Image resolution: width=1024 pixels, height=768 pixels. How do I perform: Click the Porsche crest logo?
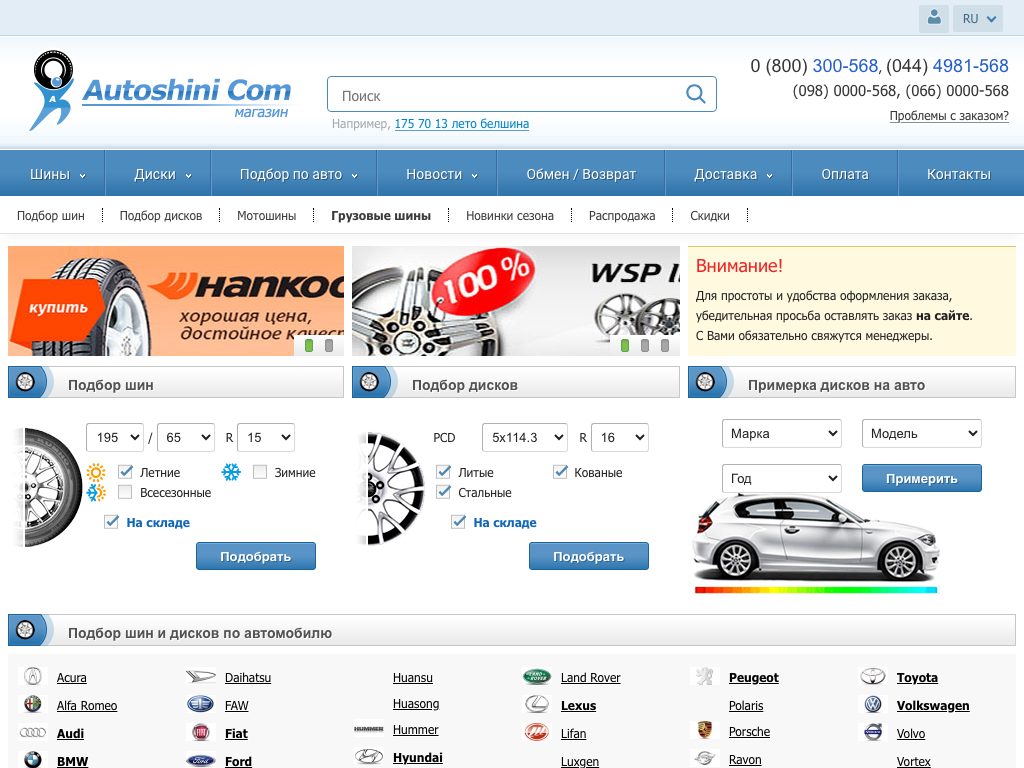coord(705,729)
